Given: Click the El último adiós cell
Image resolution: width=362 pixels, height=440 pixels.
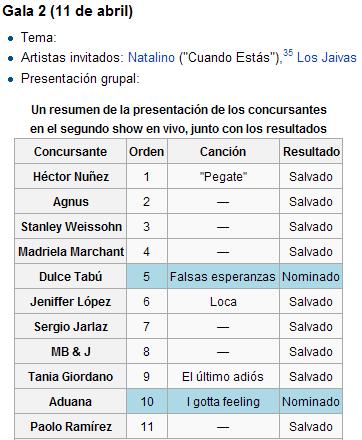Looking at the screenshot, I should (223, 377).
